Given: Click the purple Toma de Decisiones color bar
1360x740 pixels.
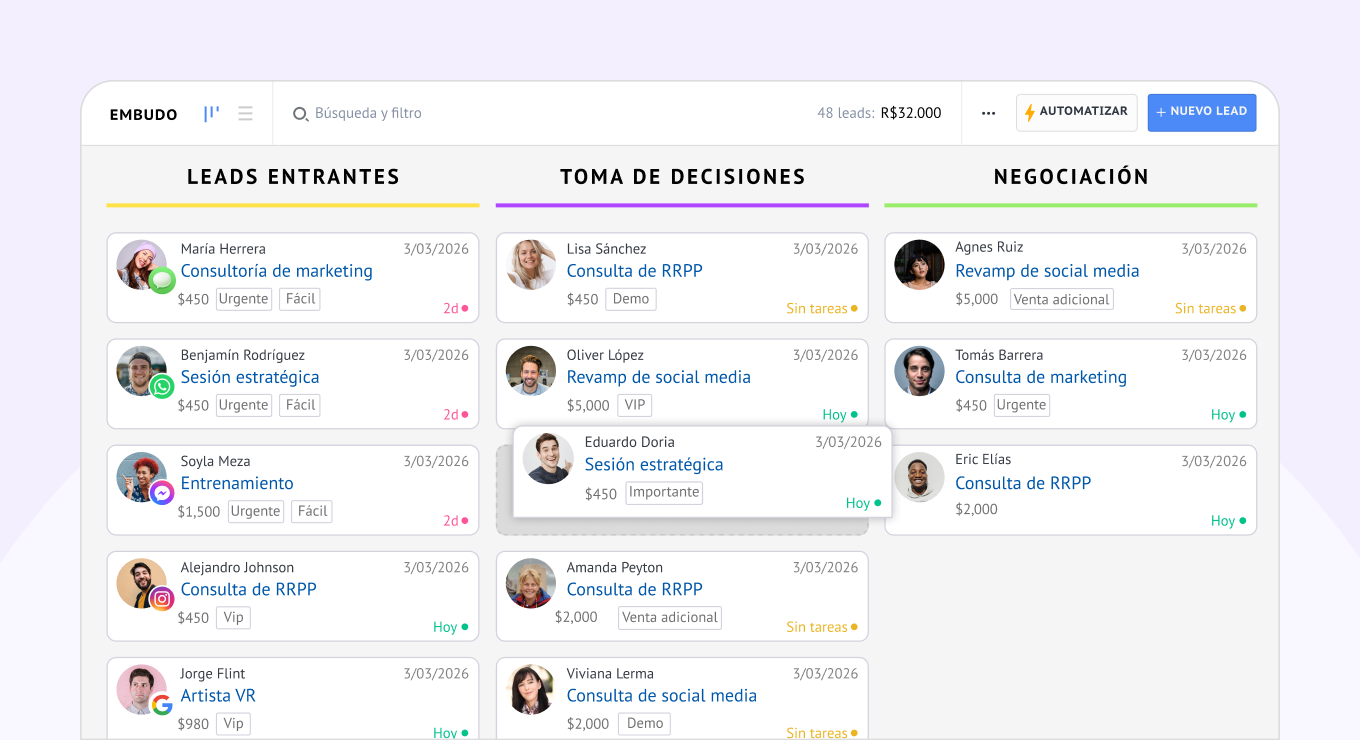Looking at the screenshot, I should point(682,205).
